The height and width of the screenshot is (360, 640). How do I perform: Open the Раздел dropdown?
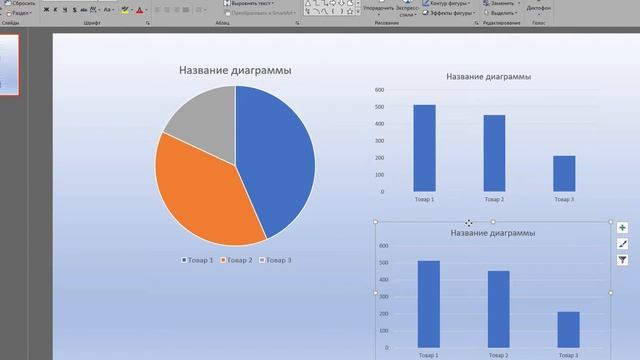(x=19, y=13)
